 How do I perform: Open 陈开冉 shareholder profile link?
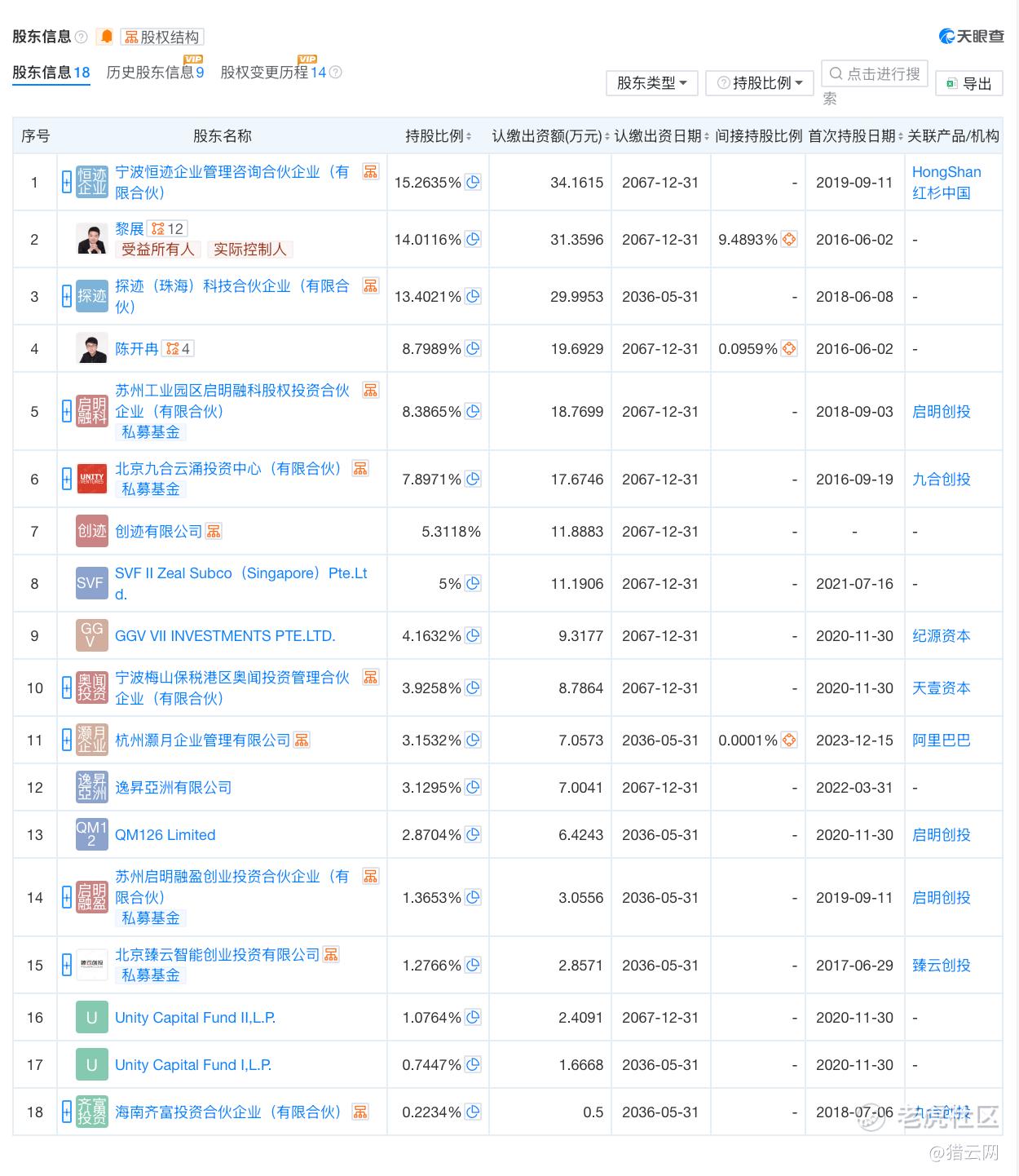click(x=136, y=349)
